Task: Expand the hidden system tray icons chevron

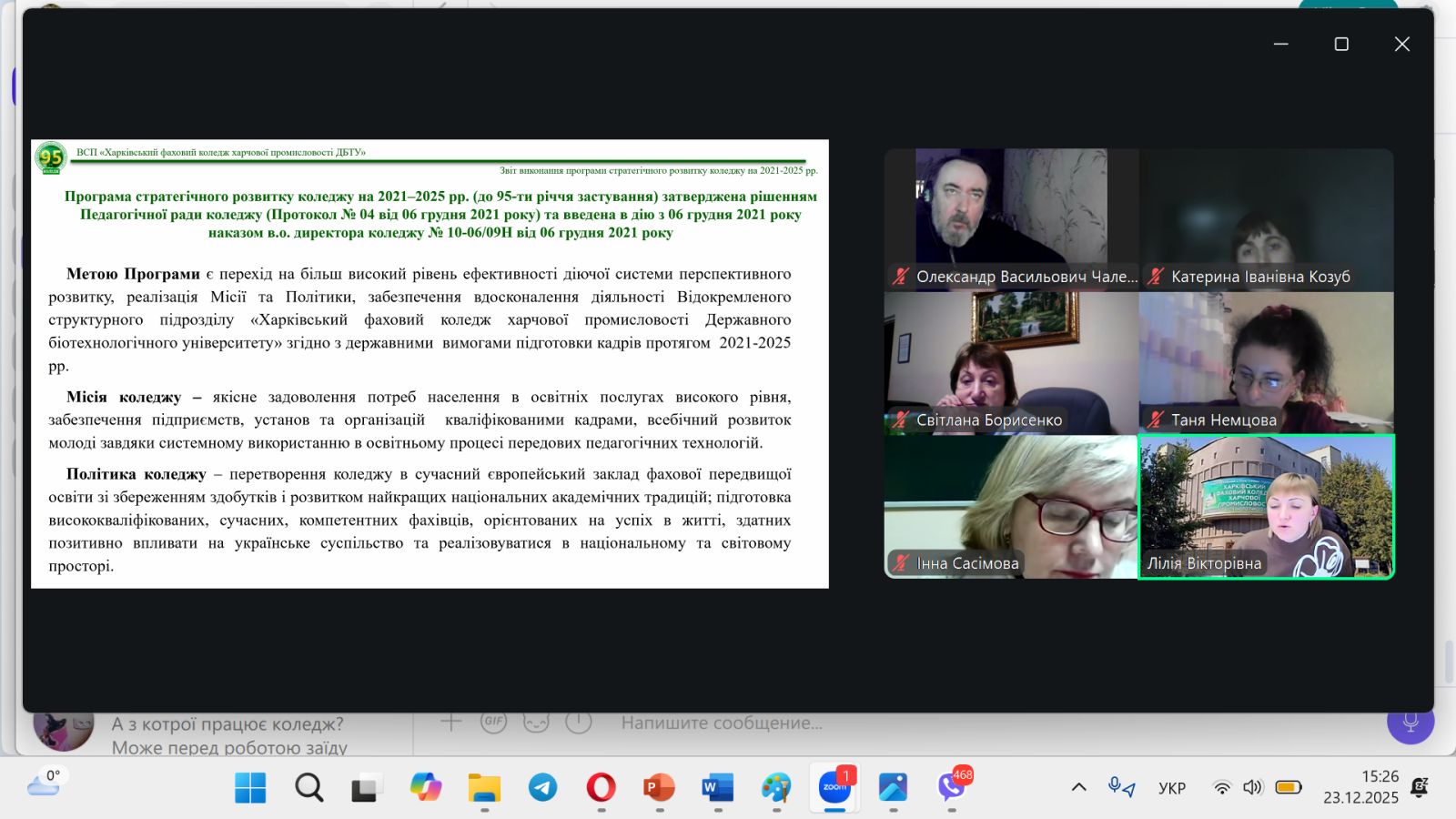Action: pos(1078,787)
